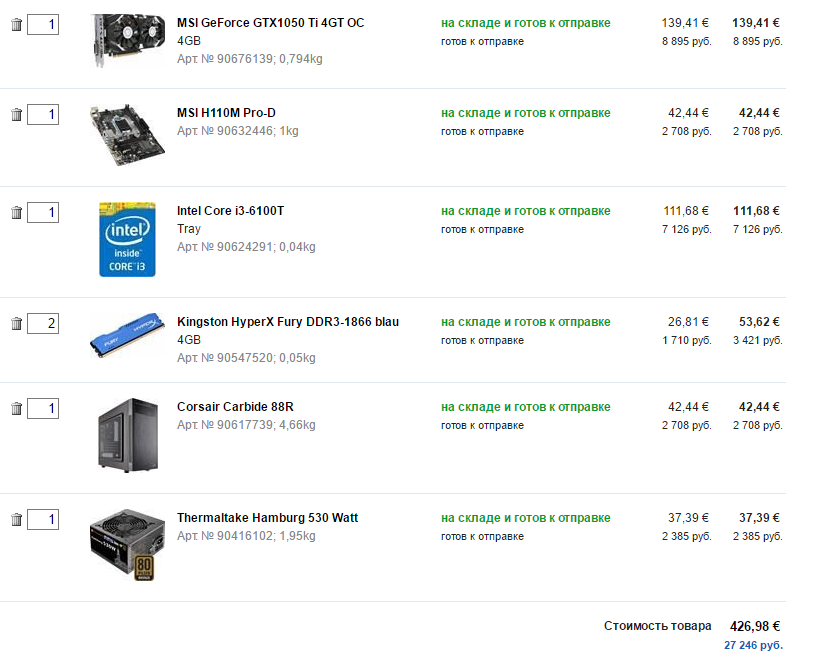Click trash icon for Intel Core i3-6100T
The height and width of the screenshot is (655, 819).
point(17,213)
